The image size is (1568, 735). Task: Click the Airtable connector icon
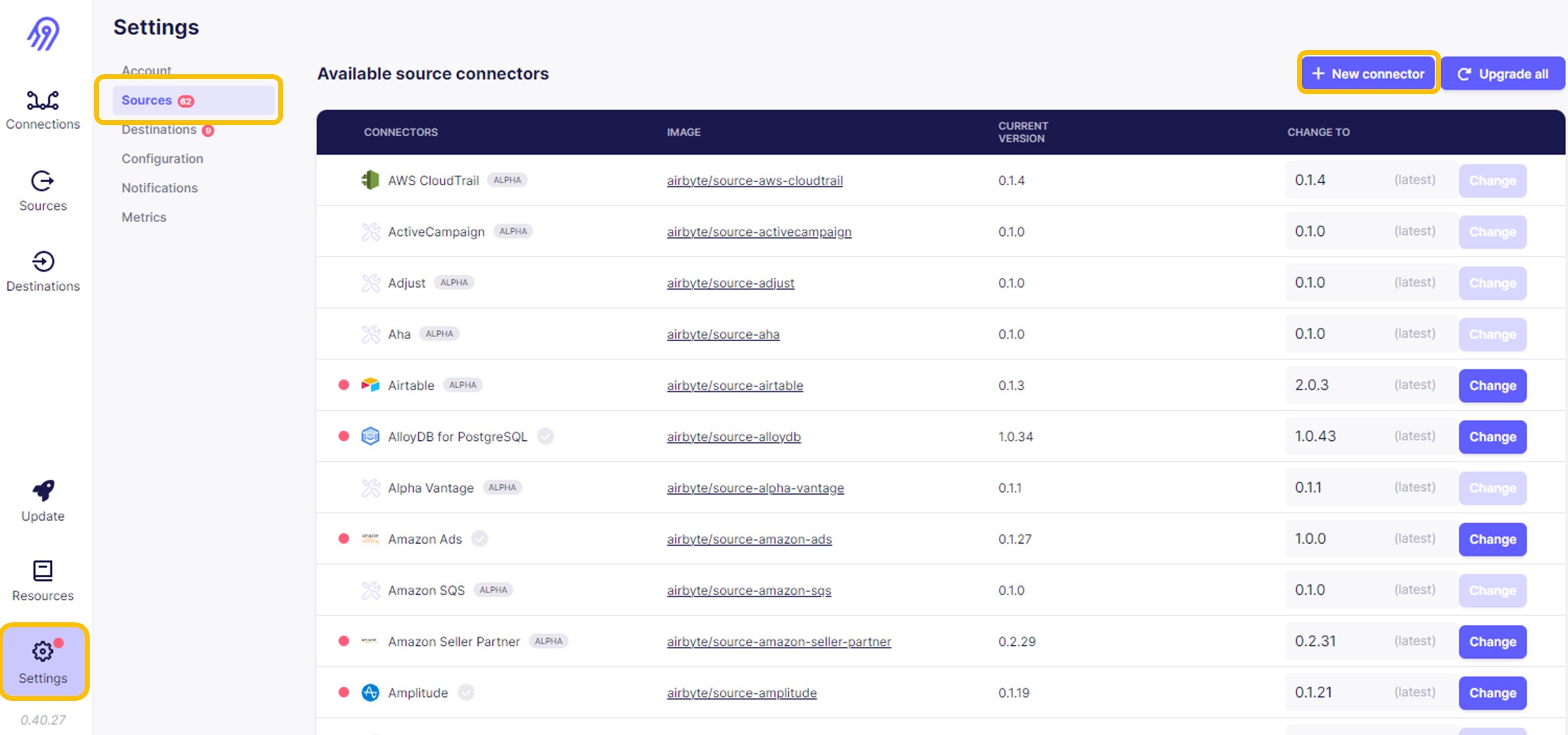click(370, 385)
